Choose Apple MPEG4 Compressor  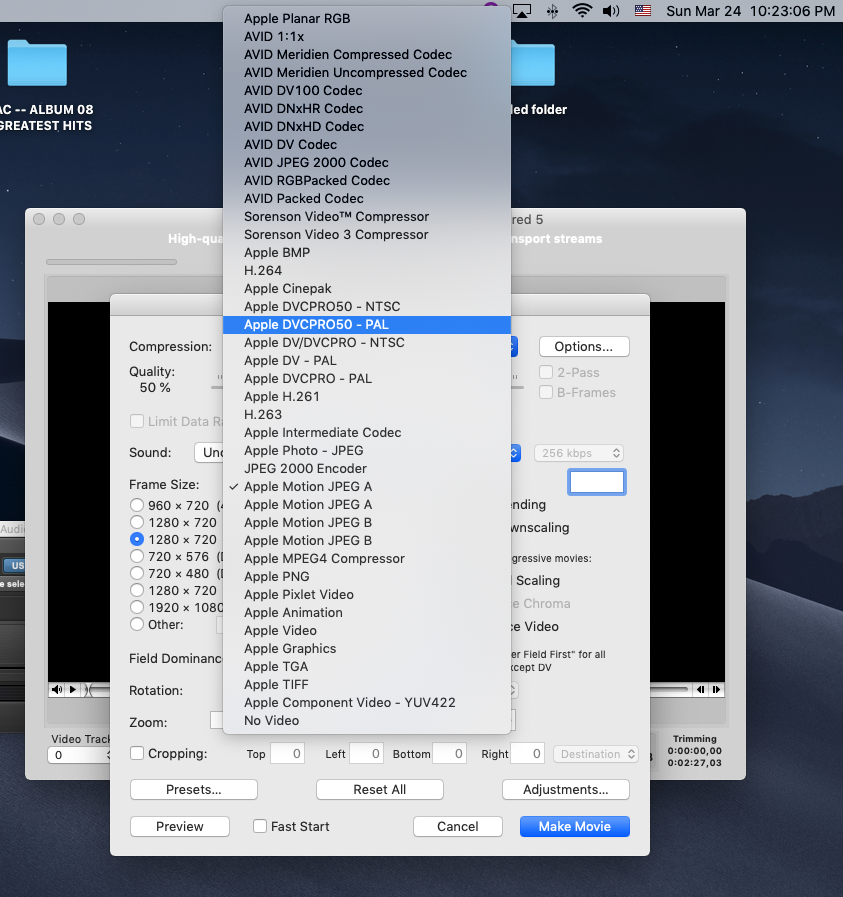(x=367, y=559)
